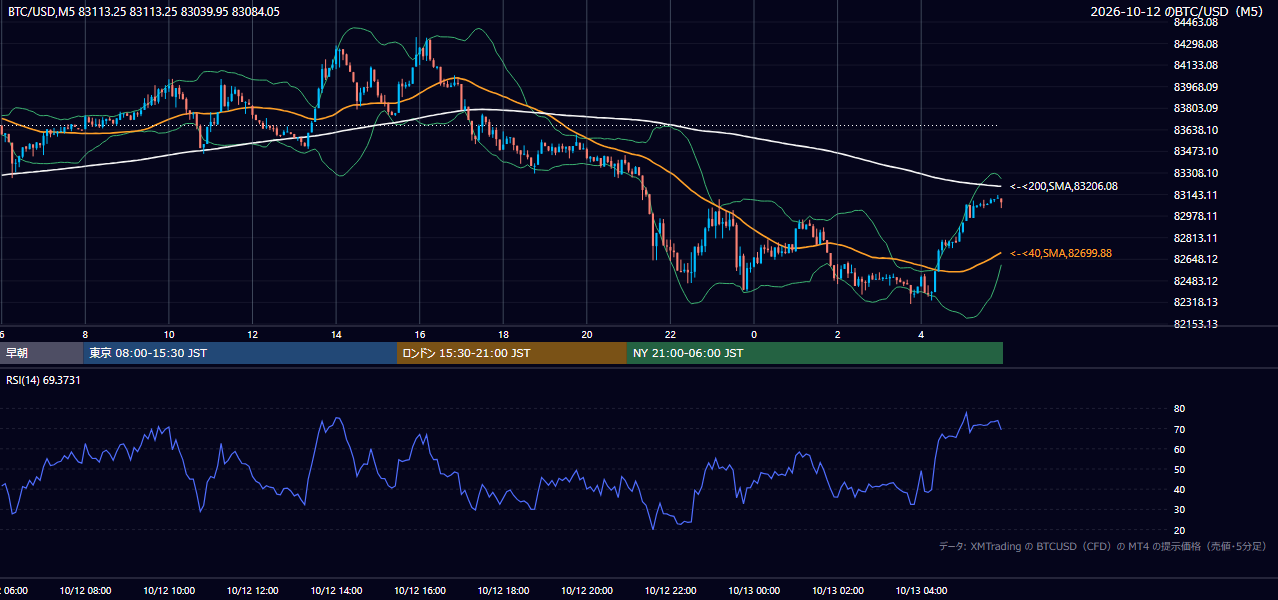Select the 東京 08:00-15:30 JST session bar
1278x600 pixels.
point(240,353)
